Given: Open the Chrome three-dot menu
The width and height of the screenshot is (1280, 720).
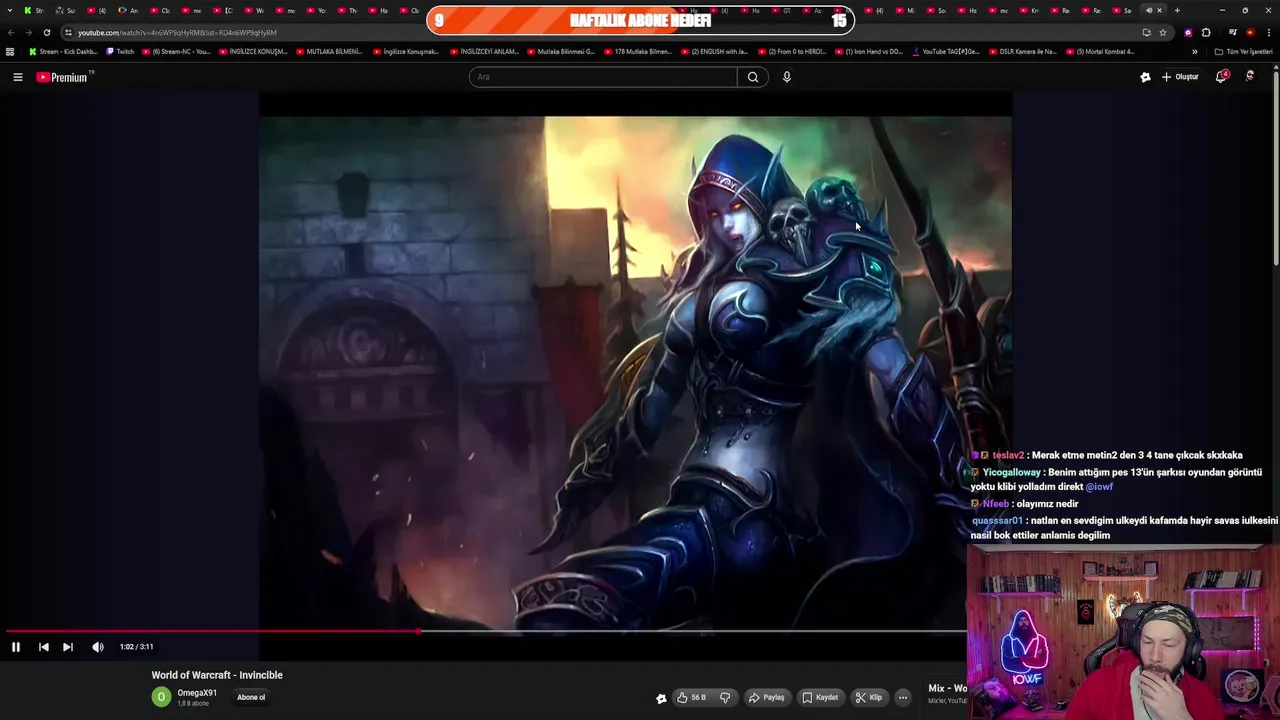Looking at the screenshot, I should [x=1268, y=32].
